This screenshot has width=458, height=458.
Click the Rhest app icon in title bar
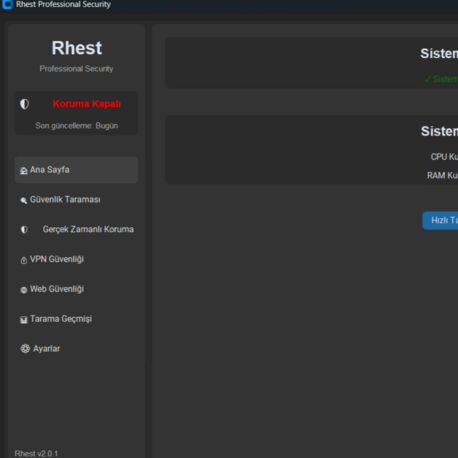pos(7,4)
